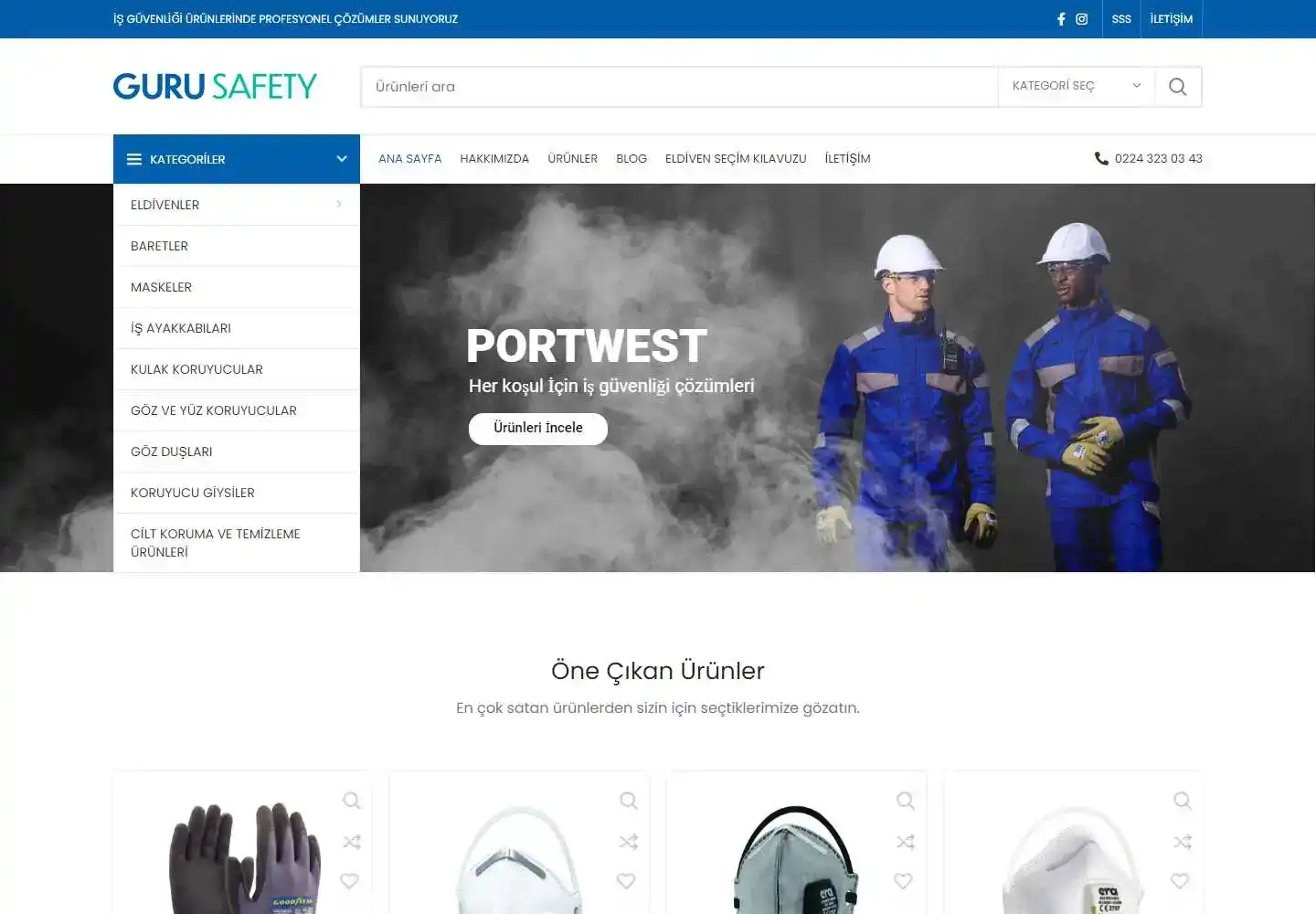Open ÜRÜNLER menu item
The width and height of the screenshot is (1316, 914).
(x=573, y=159)
